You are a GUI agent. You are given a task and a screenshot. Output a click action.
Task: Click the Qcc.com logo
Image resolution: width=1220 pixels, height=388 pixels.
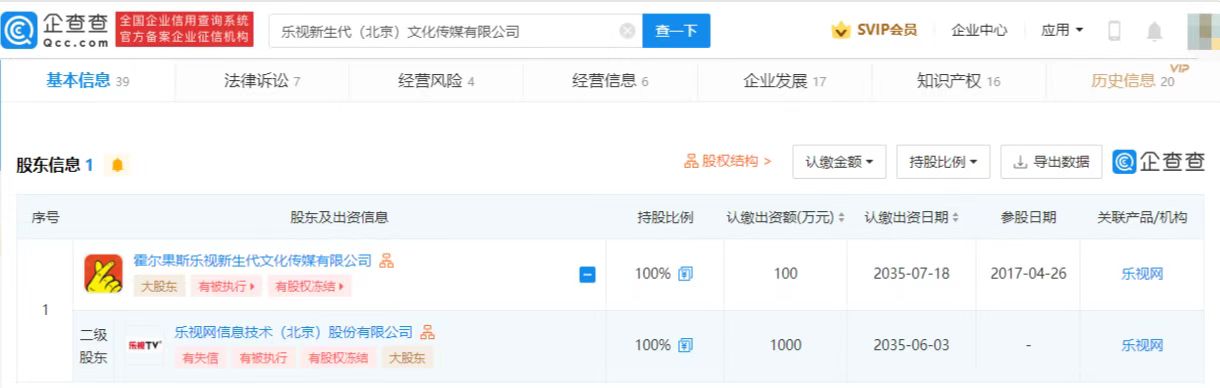[55, 30]
